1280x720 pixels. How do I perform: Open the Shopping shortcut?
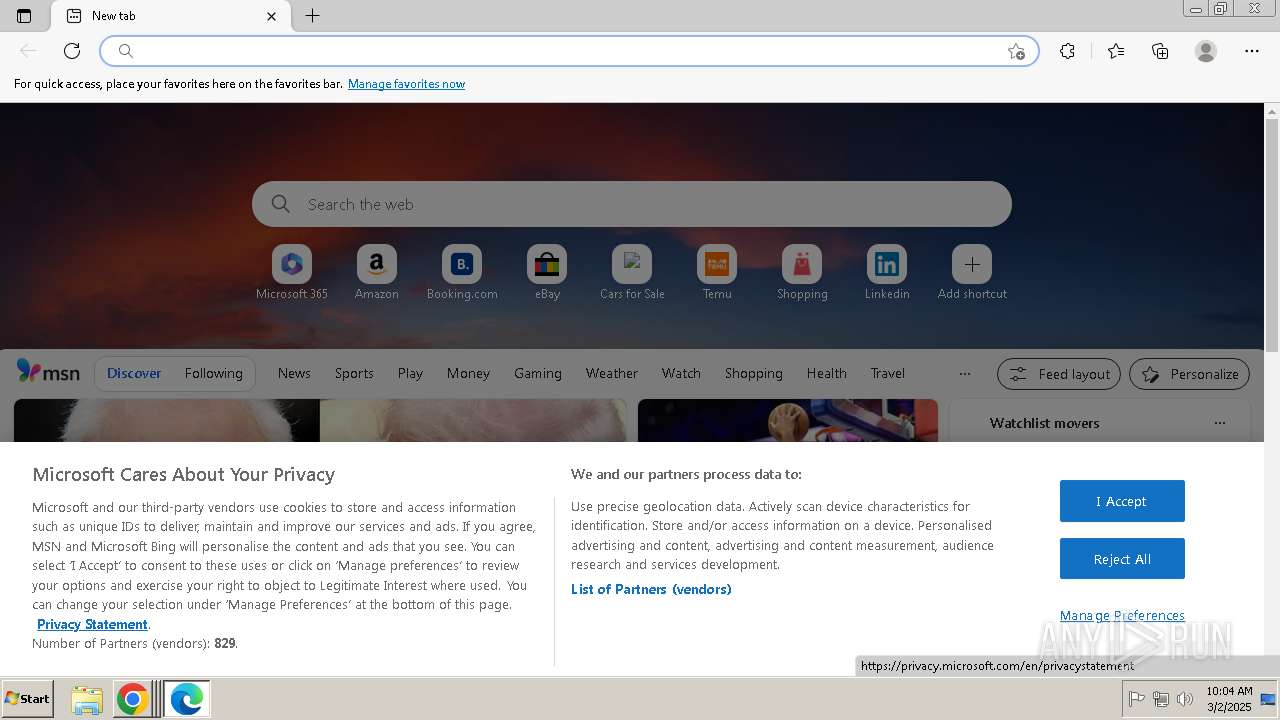[802, 272]
